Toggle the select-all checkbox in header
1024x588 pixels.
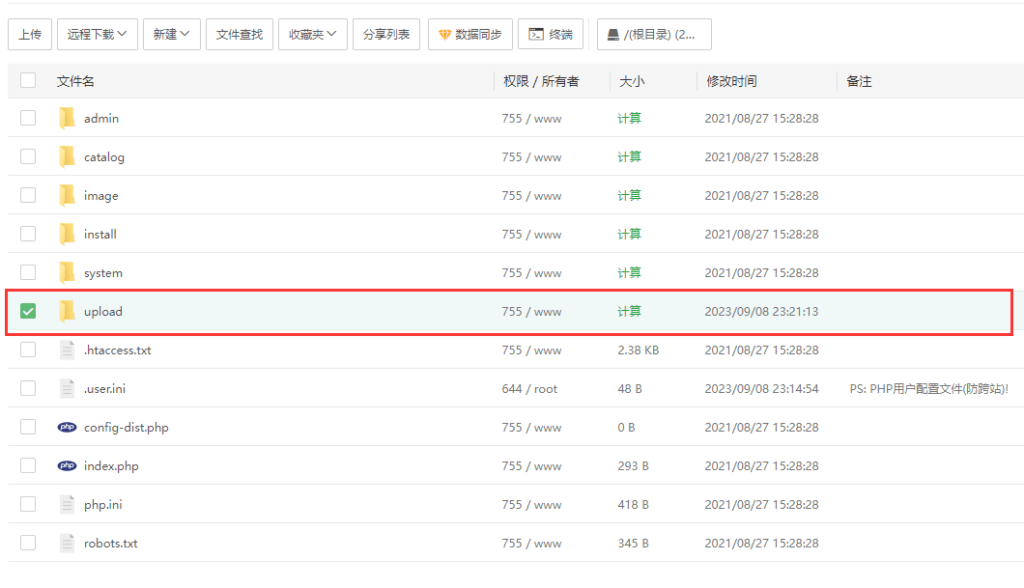tap(28, 80)
